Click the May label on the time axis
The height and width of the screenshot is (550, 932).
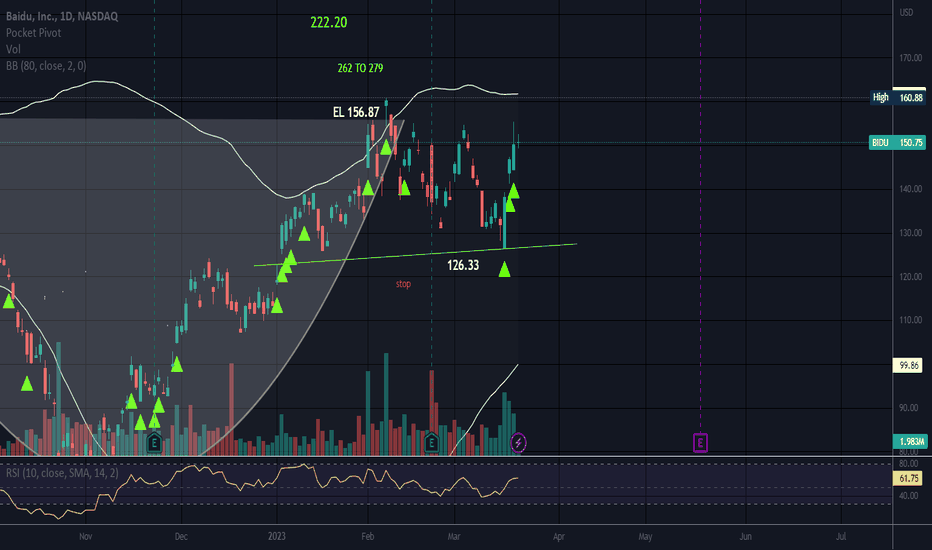(646, 536)
